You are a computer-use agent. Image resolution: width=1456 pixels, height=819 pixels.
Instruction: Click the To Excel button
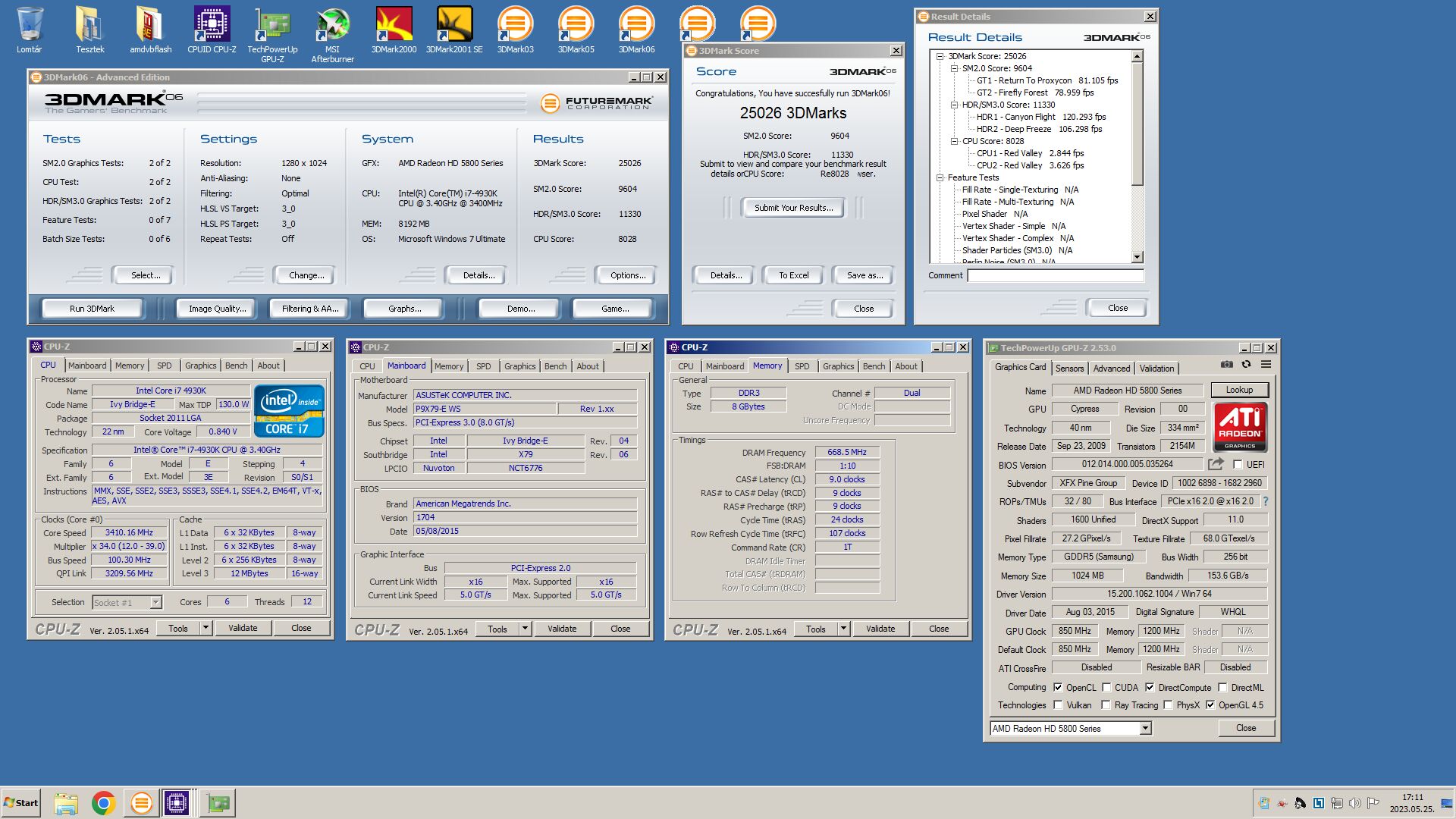click(793, 275)
